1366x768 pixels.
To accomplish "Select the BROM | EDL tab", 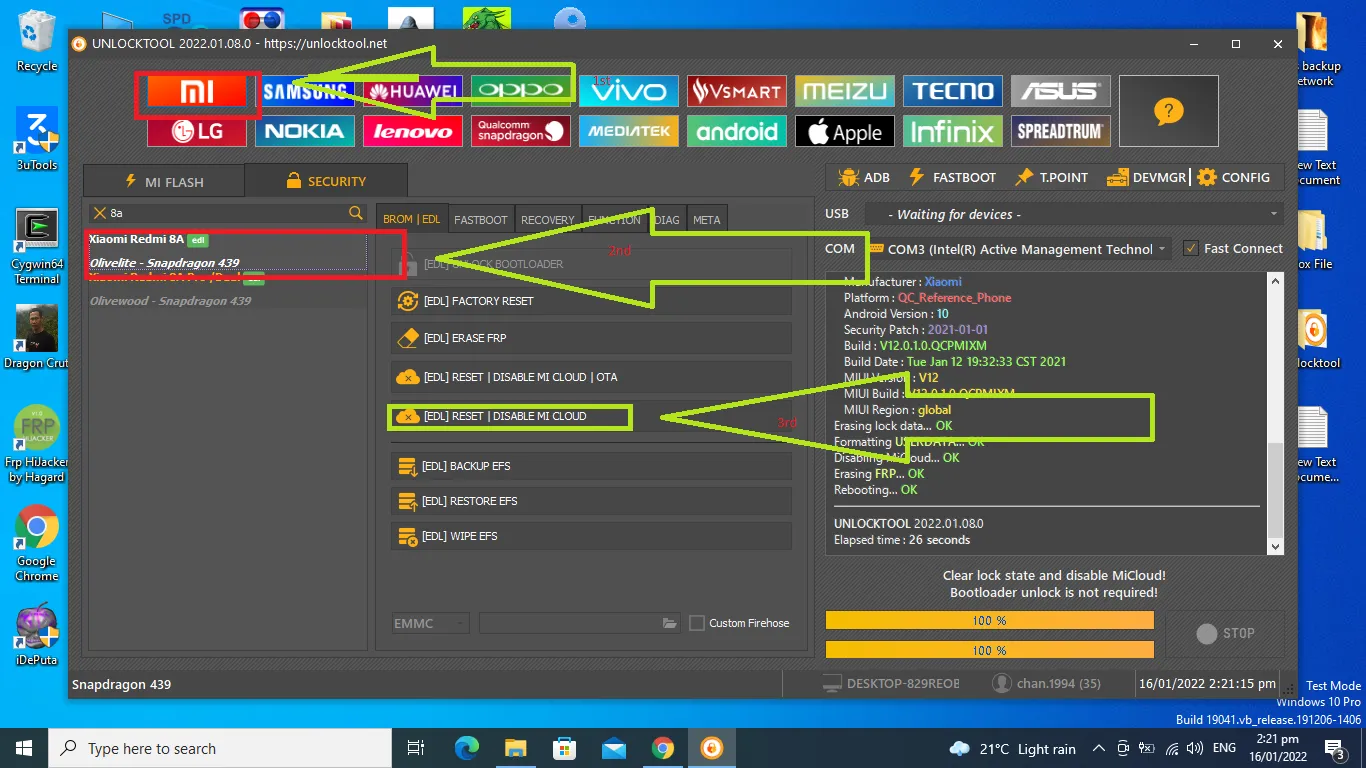I will 412,219.
